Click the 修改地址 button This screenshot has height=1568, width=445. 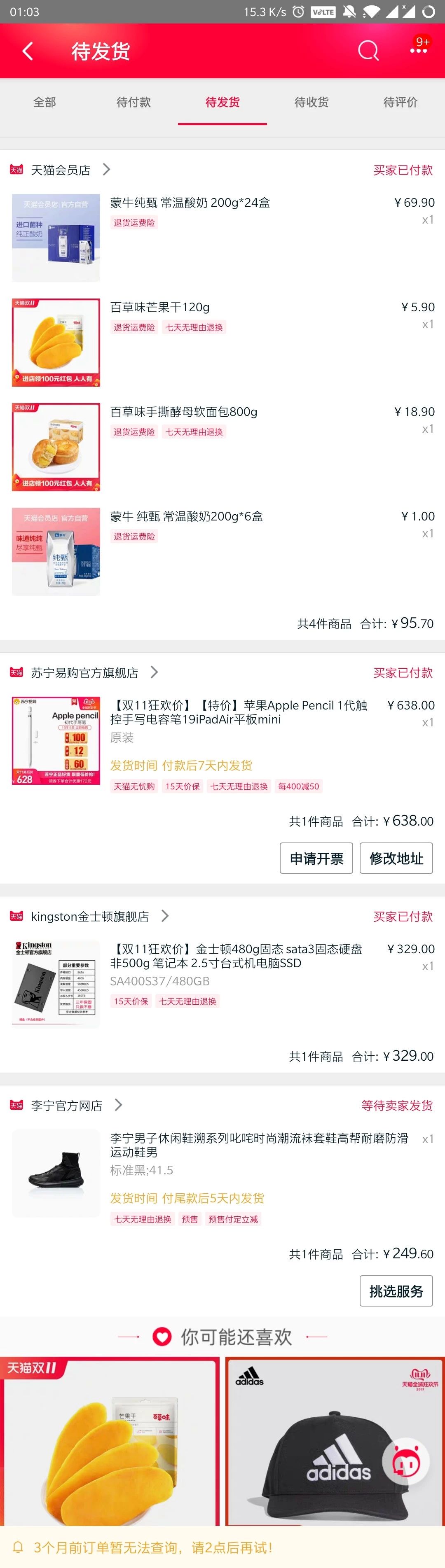pyautogui.click(x=396, y=858)
